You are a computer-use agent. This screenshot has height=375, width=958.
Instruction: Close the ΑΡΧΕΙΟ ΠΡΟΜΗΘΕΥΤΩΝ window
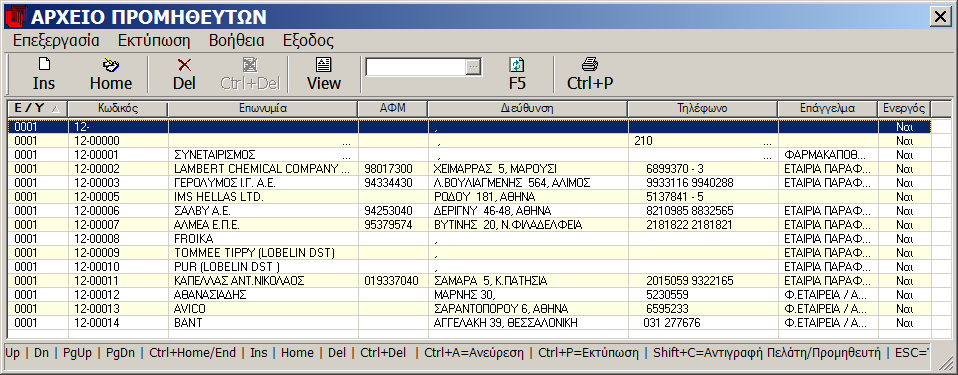tap(940, 17)
